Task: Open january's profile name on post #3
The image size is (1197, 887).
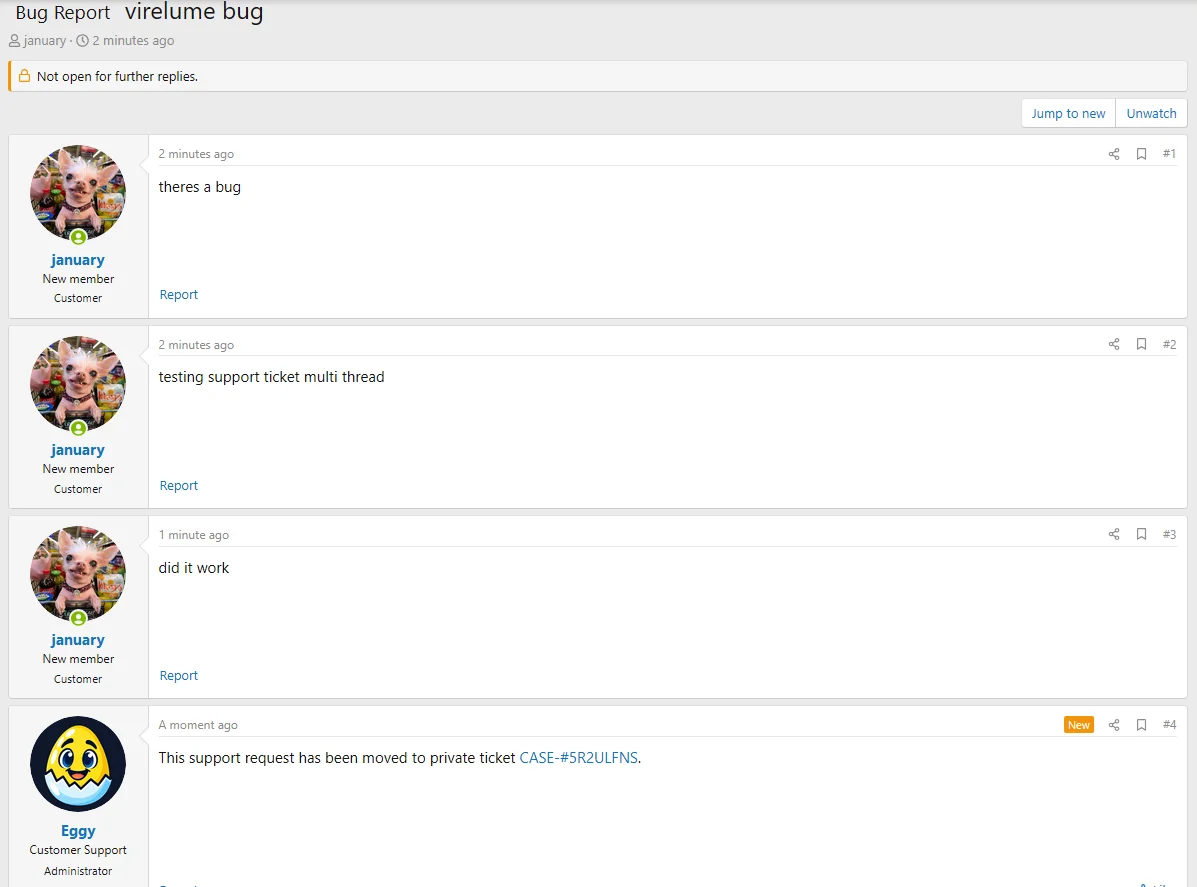Action: tap(78, 640)
